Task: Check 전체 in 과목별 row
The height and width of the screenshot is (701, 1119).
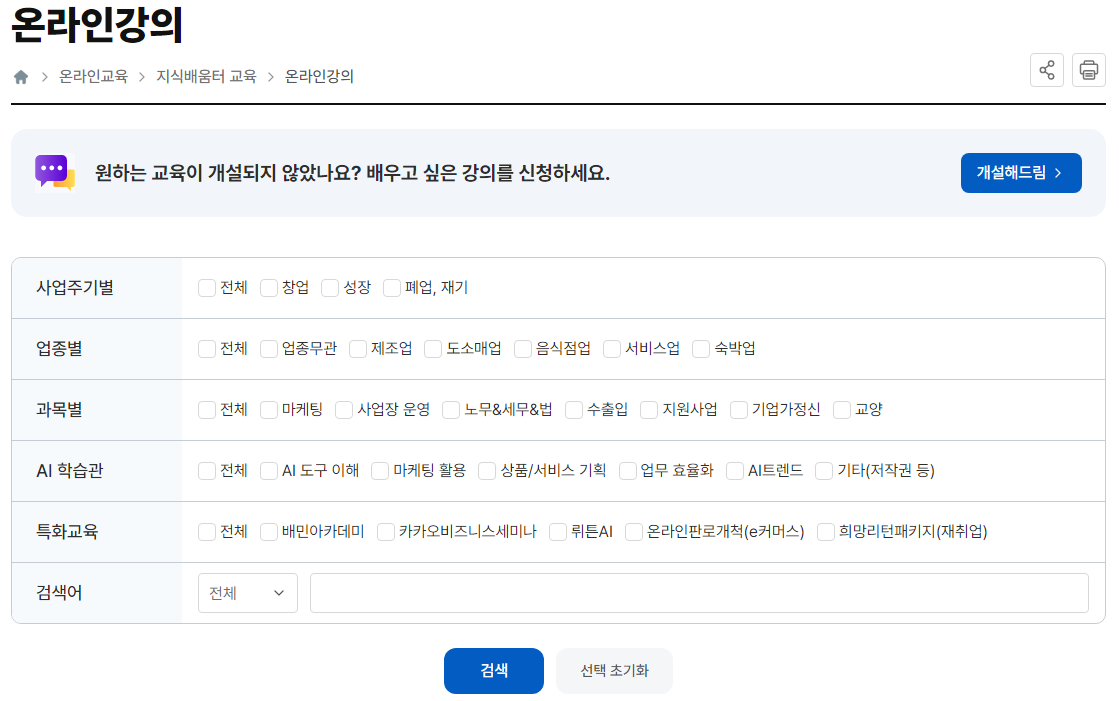Action: (207, 410)
